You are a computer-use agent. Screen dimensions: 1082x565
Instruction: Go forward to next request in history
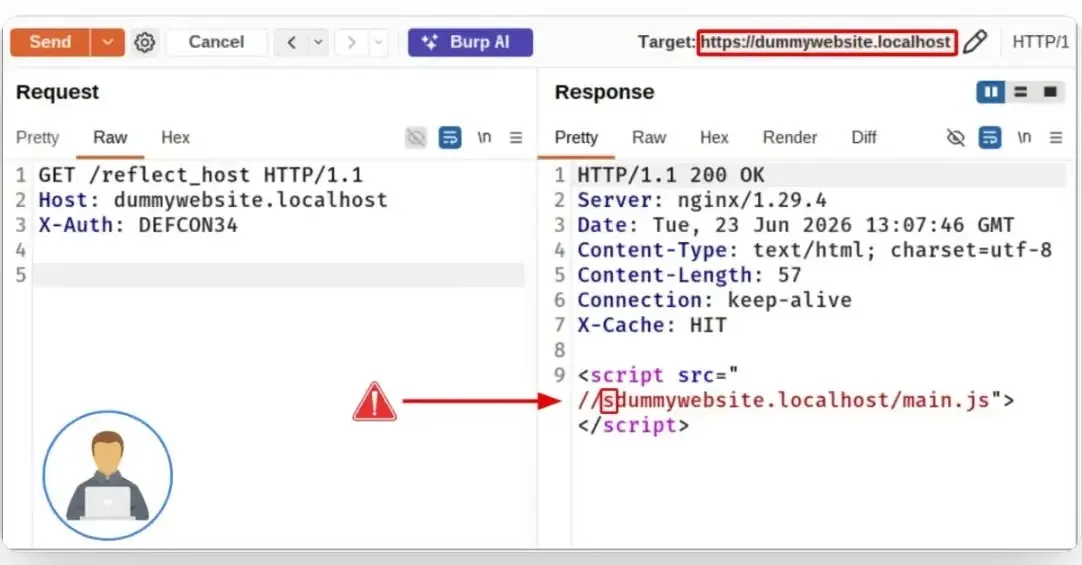click(351, 42)
